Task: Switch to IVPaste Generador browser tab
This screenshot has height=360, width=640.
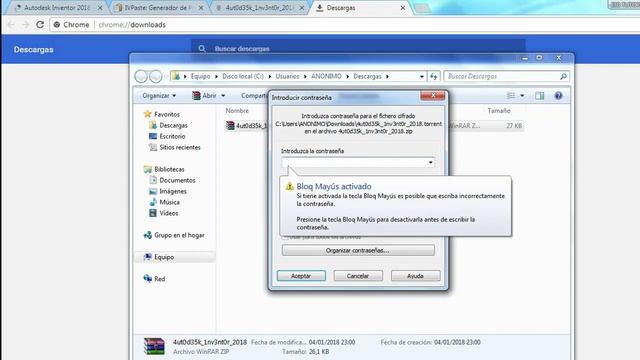Action: click(159, 8)
